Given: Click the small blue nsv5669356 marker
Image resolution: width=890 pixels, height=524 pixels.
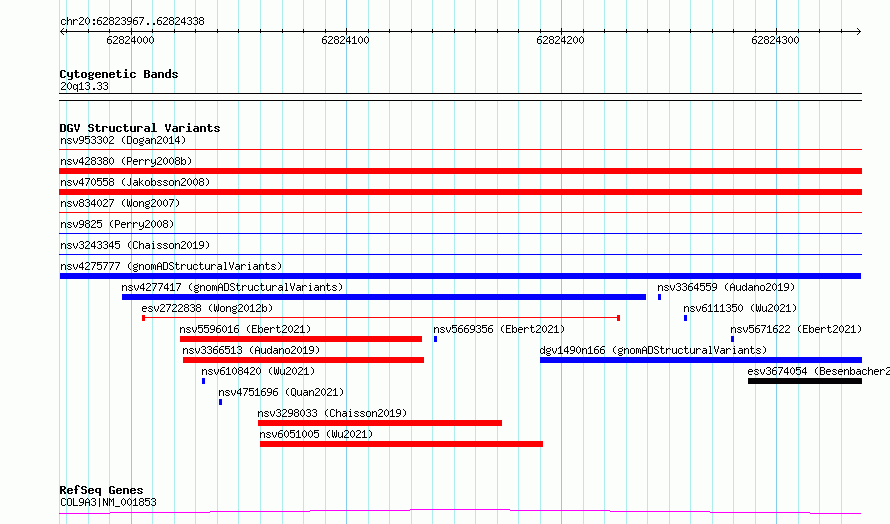Looking at the screenshot, I should [x=435, y=339].
